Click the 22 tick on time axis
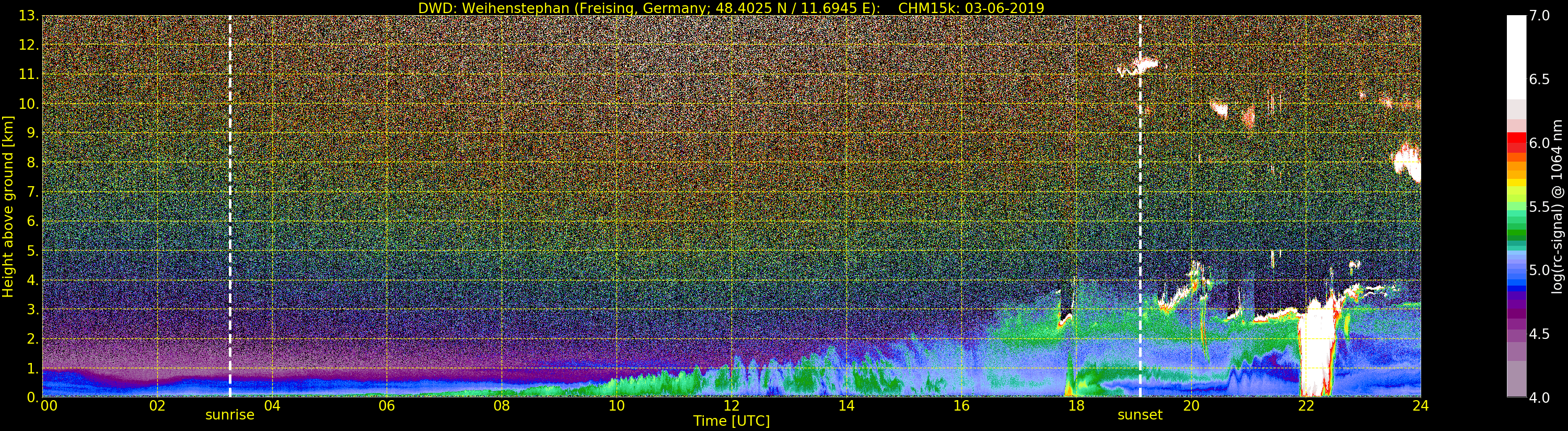 [1306, 405]
